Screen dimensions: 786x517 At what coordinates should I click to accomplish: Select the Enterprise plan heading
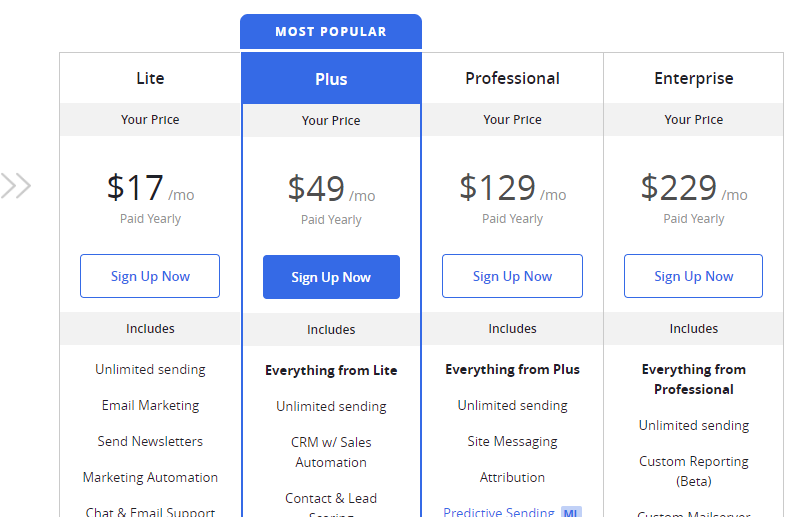click(x=694, y=78)
